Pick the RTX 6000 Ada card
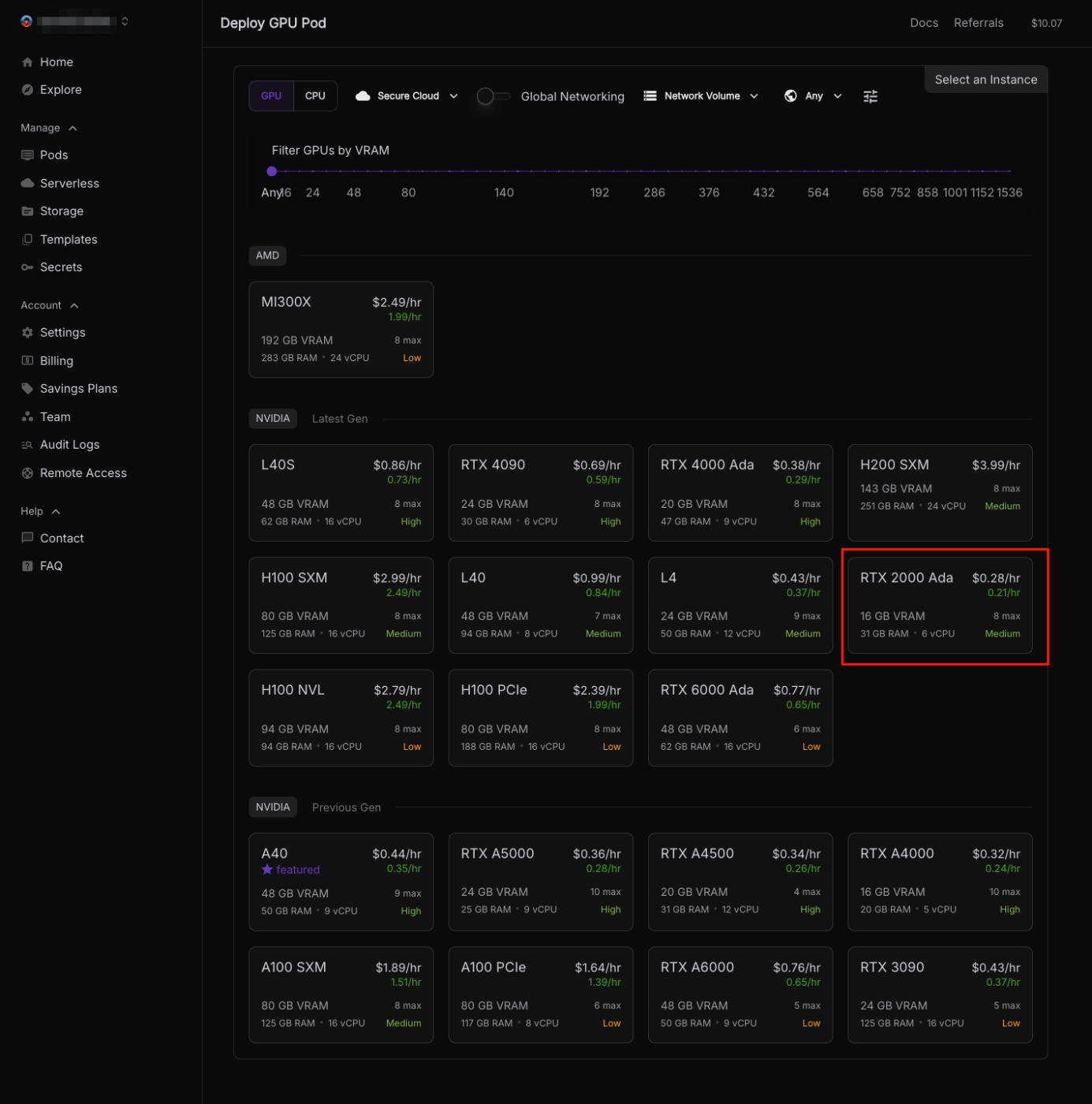Image resolution: width=1092 pixels, height=1104 pixels. coord(740,718)
